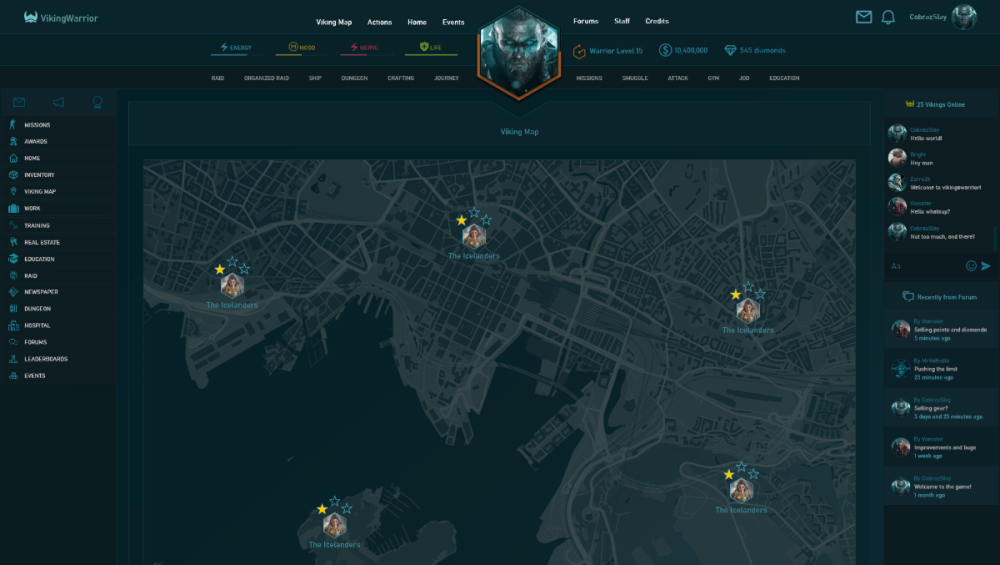Open the Actions menu in top navigation
The width and height of the screenshot is (1000, 565).
(379, 22)
